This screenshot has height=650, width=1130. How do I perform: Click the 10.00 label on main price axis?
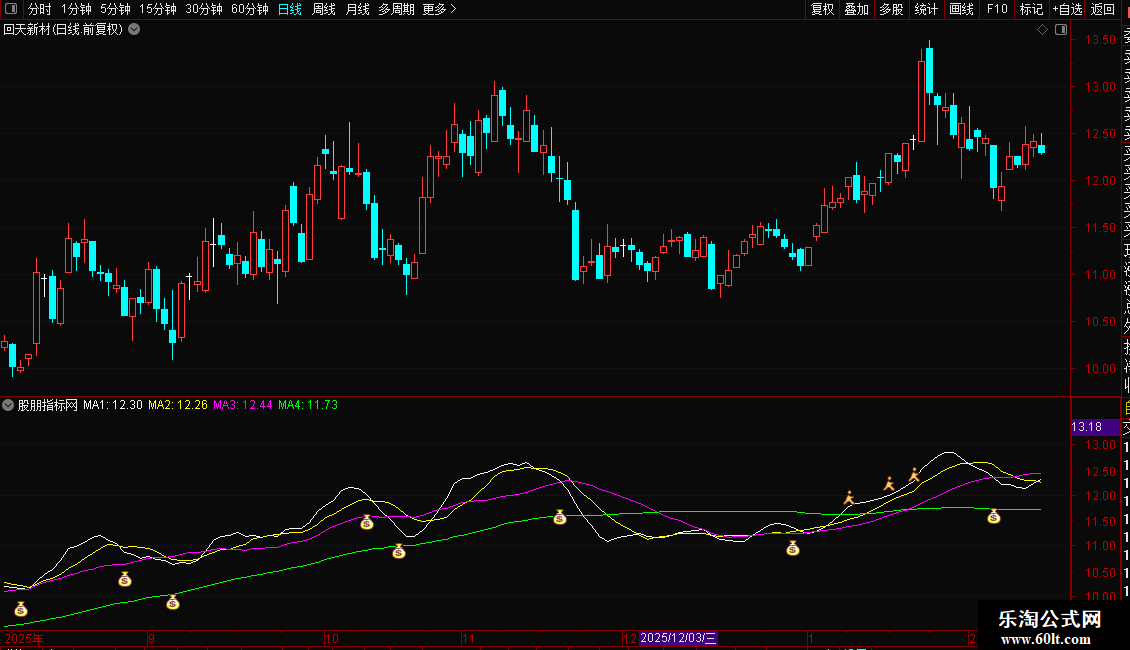(x=1100, y=369)
